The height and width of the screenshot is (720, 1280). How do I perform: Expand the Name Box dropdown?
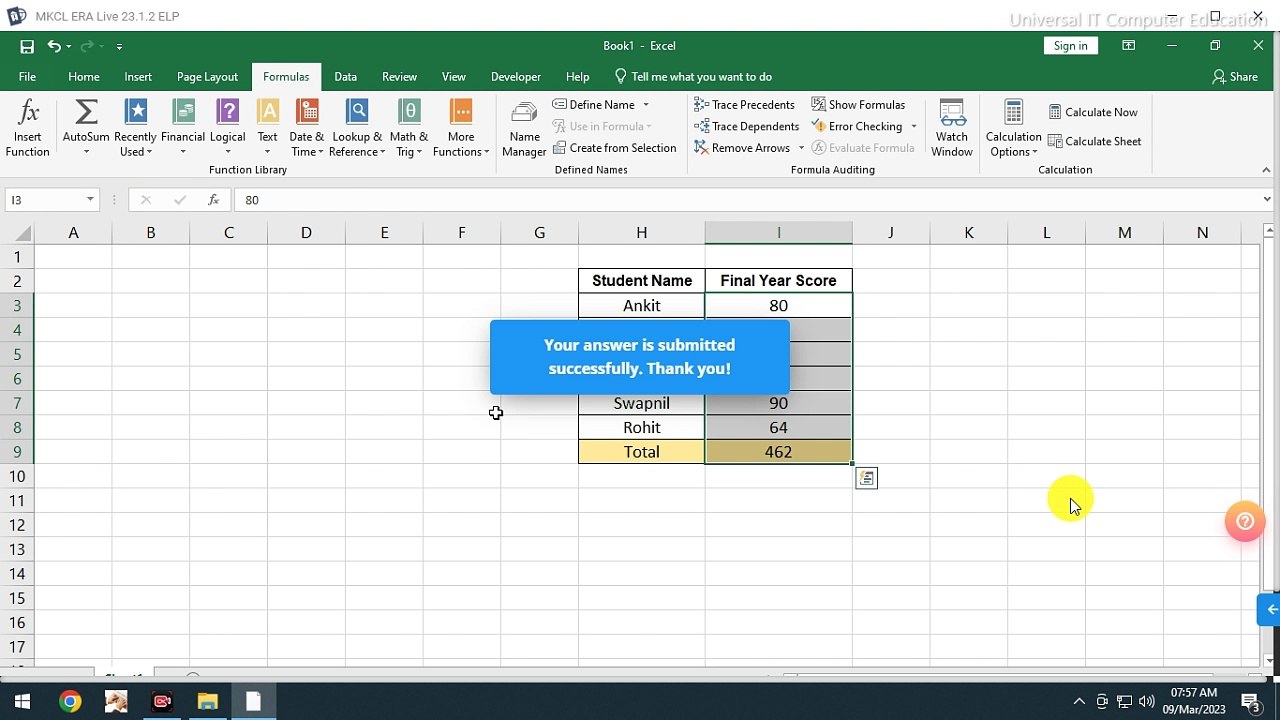pos(90,200)
